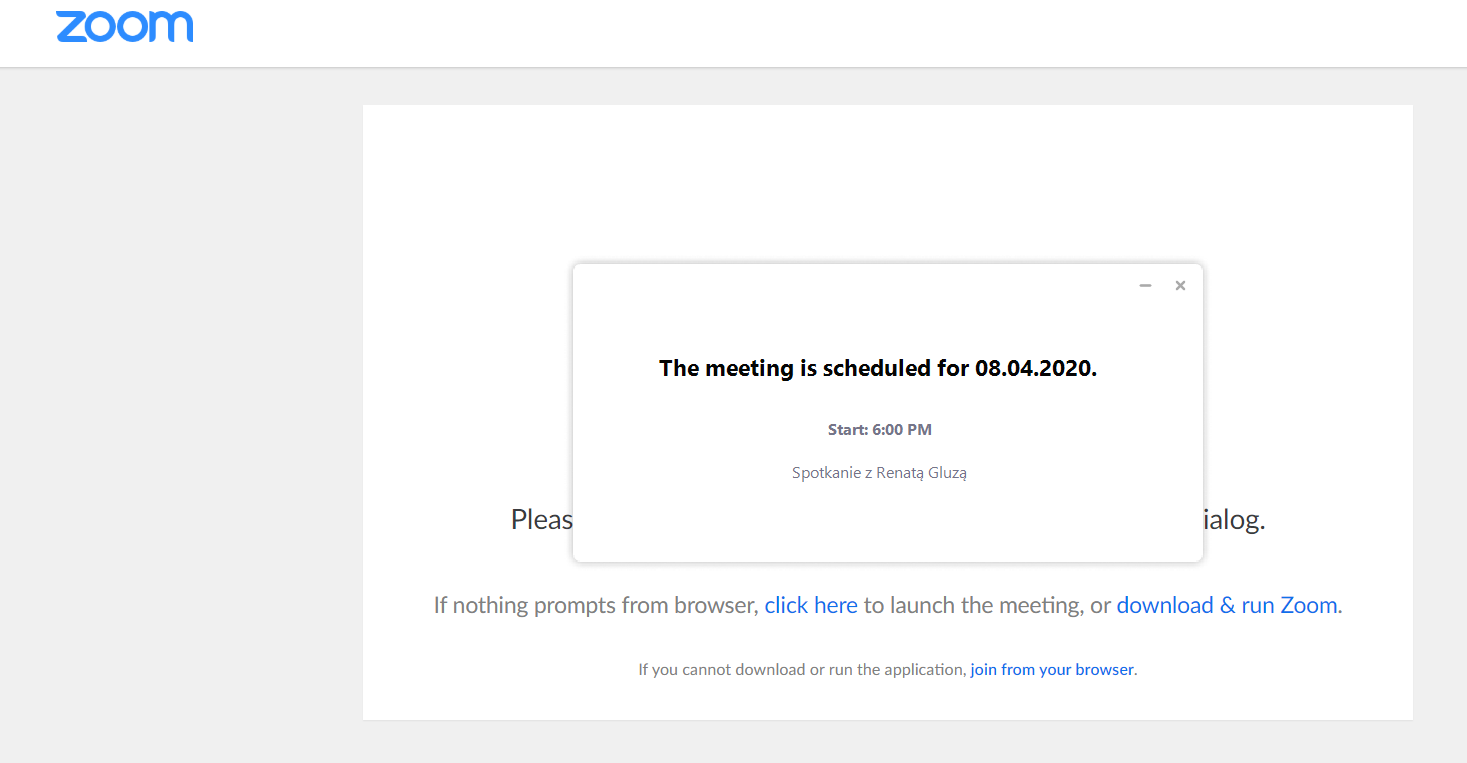The height and width of the screenshot is (763, 1467).
Task: Click the 6:00 PM start time
Action: coord(902,430)
